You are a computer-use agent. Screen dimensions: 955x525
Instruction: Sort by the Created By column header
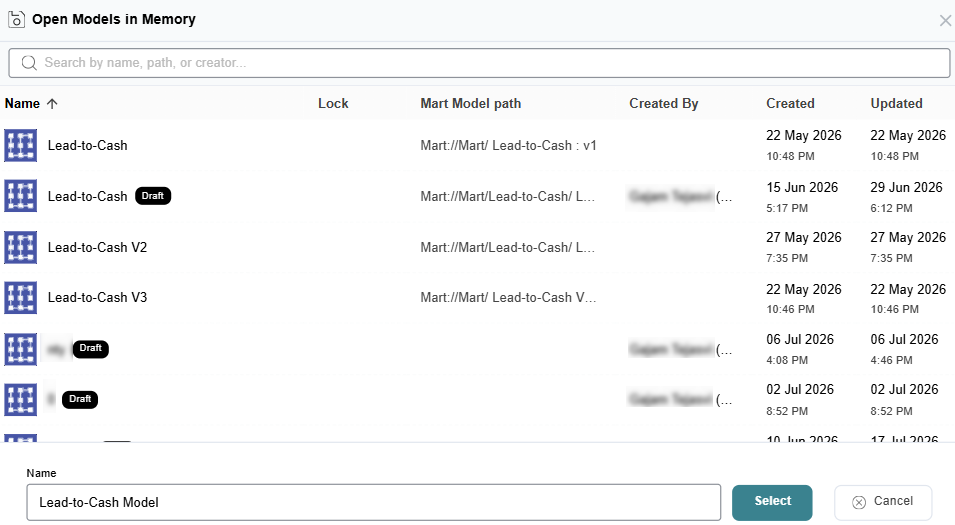click(664, 104)
